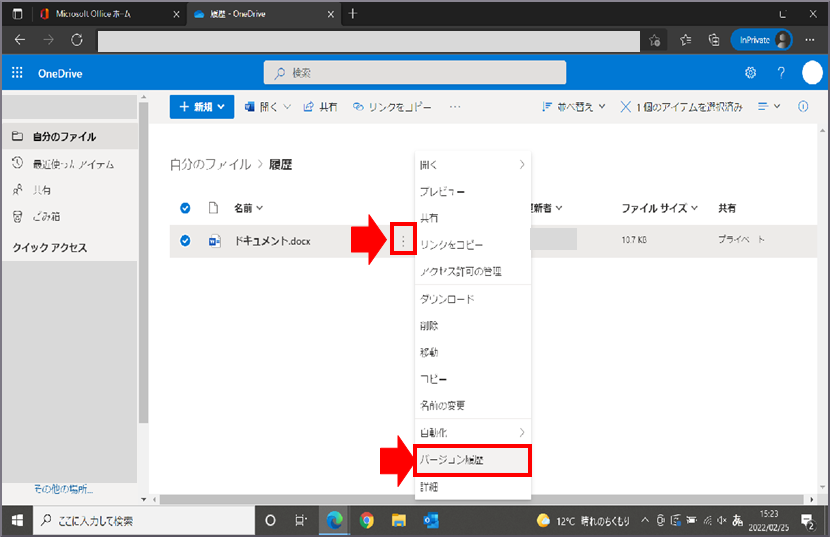Viewport: 830px width, 537px height.
Task: Click the Windows taskbar search box
Action: coord(145,521)
